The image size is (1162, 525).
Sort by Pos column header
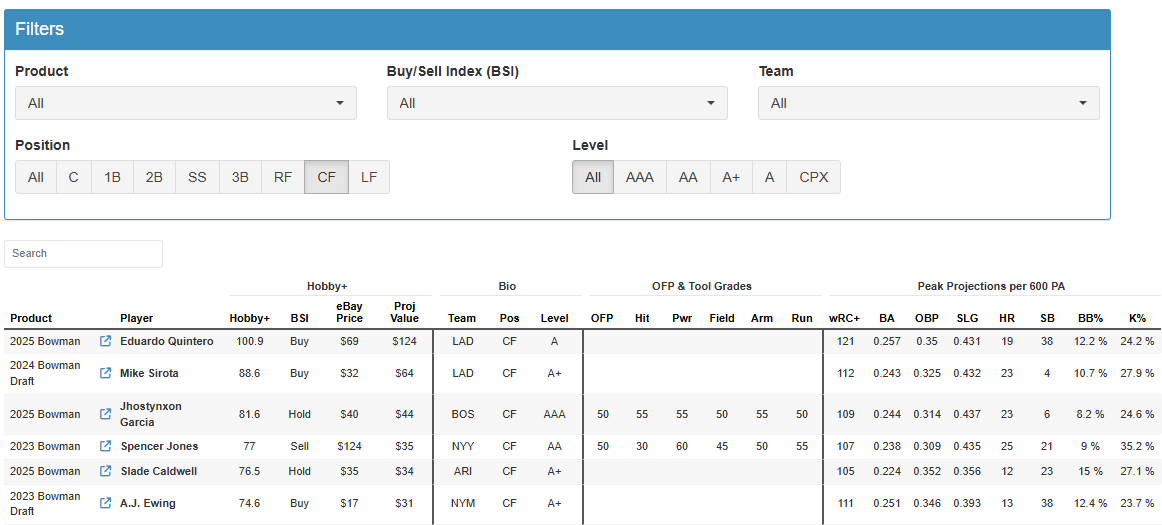(x=509, y=318)
